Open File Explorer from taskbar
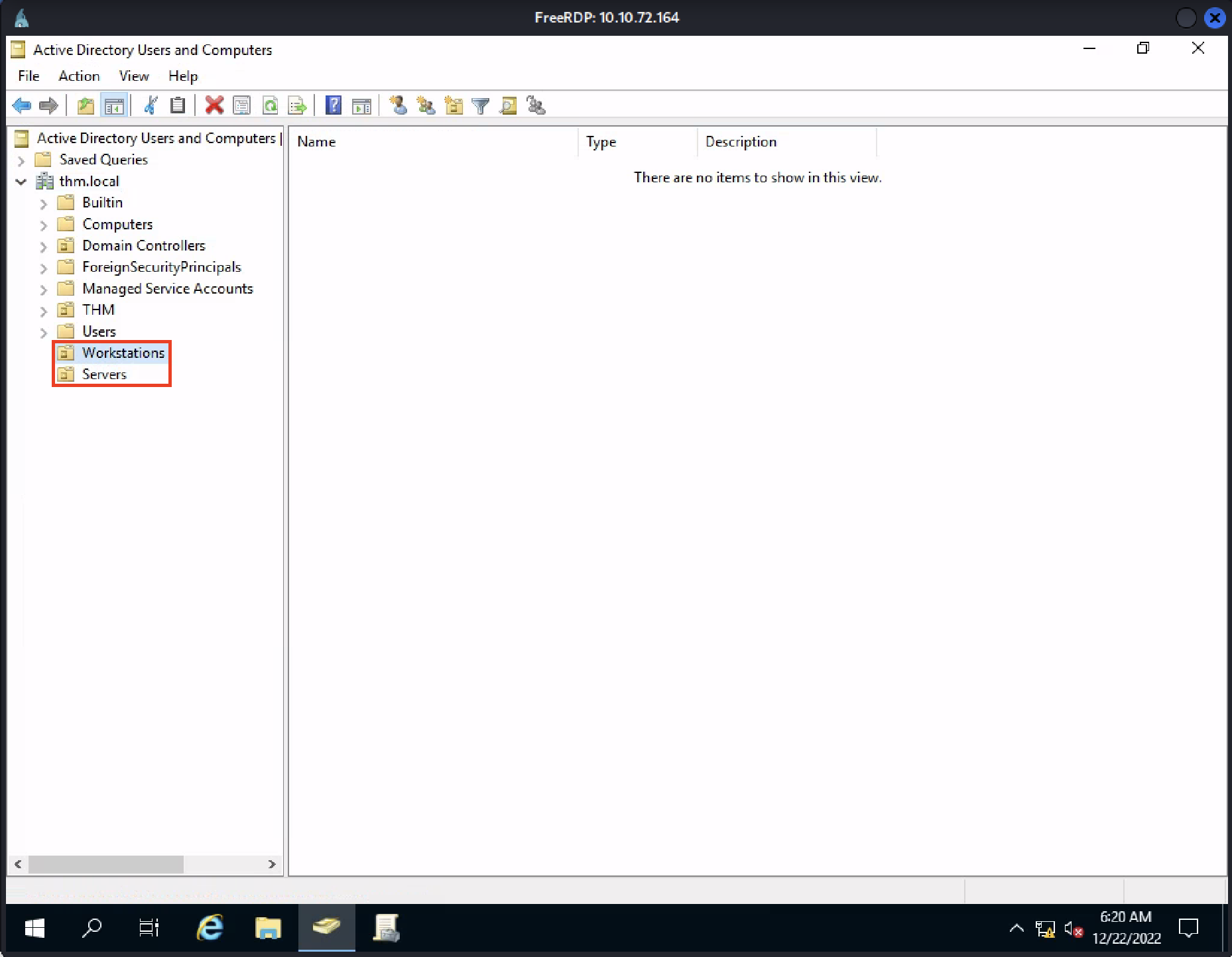The image size is (1232, 957). 268,928
